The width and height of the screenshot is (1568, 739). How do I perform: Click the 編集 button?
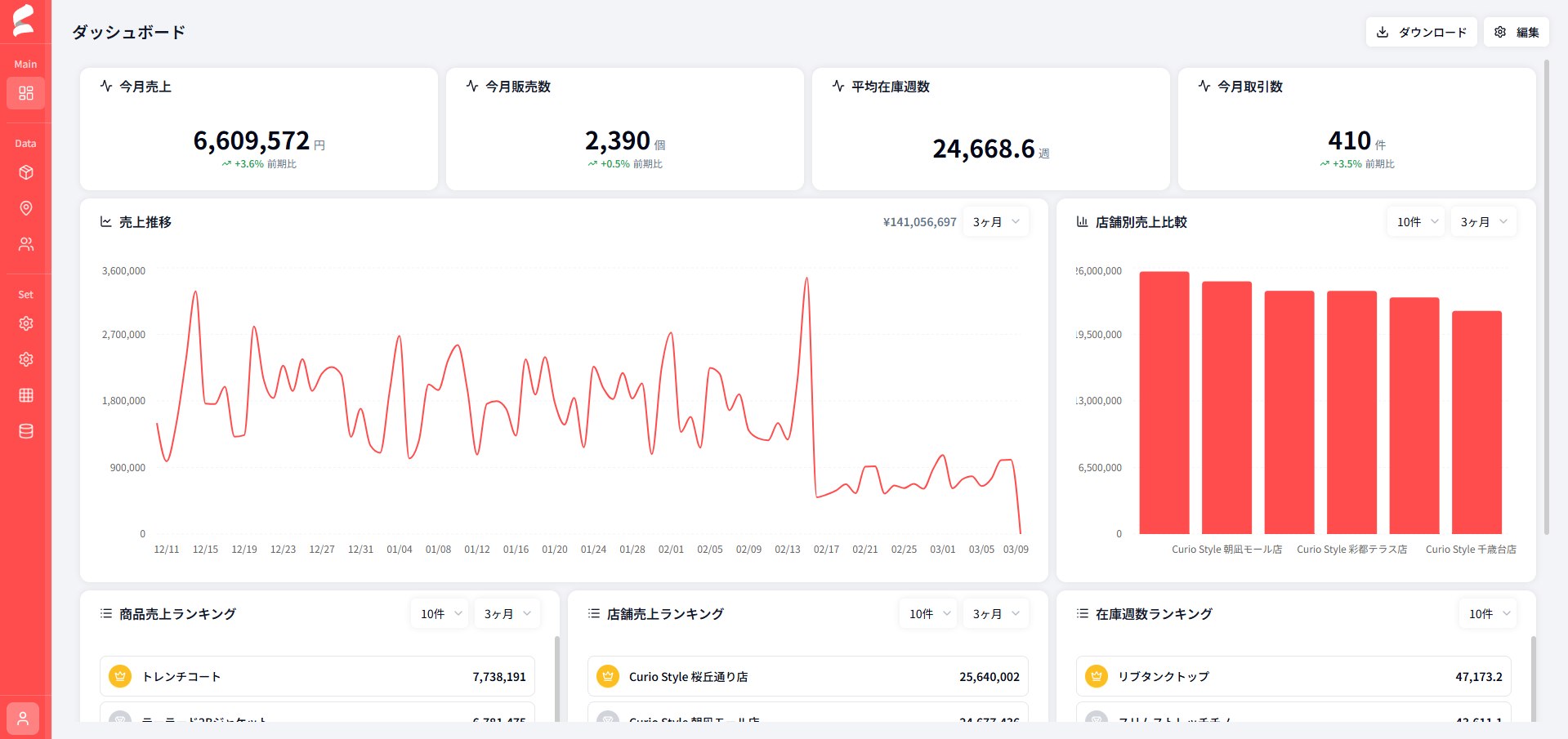(1517, 32)
